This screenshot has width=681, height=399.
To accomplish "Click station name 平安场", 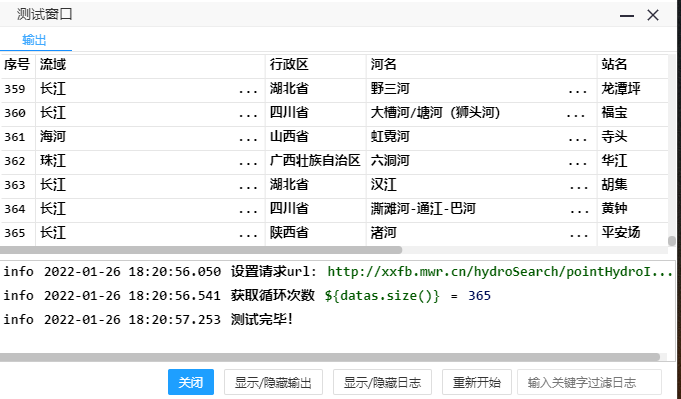I will (621, 233).
